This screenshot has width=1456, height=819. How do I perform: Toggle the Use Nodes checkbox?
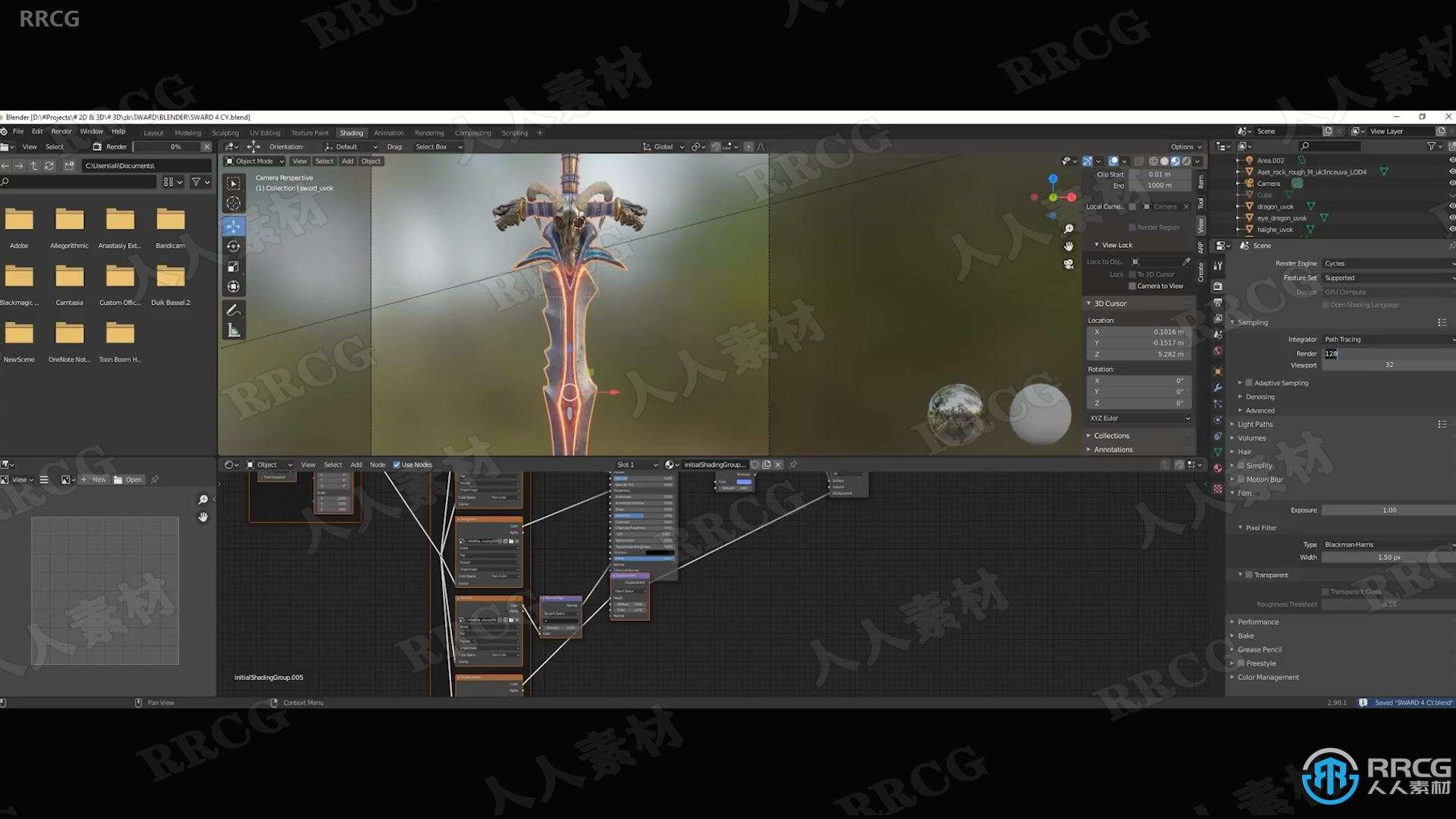pos(397,465)
